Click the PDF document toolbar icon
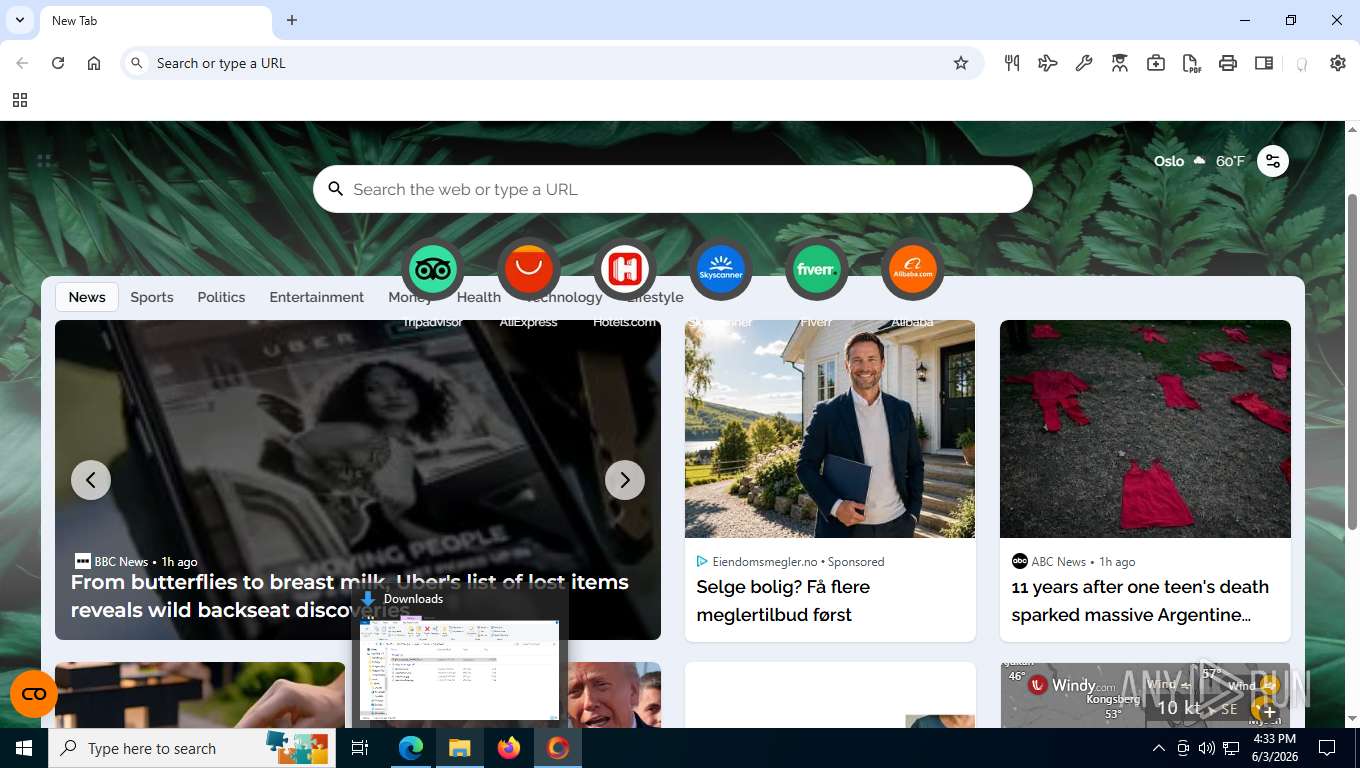 point(1192,63)
